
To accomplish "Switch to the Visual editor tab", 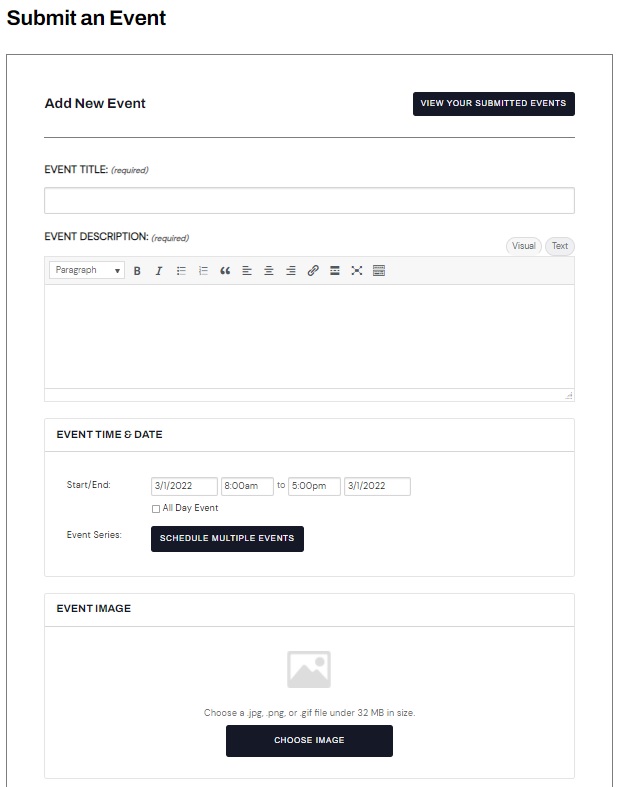I will coord(523,246).
